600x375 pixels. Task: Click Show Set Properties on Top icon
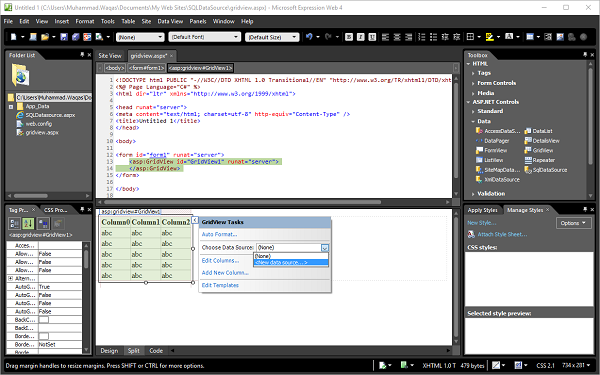43,223
